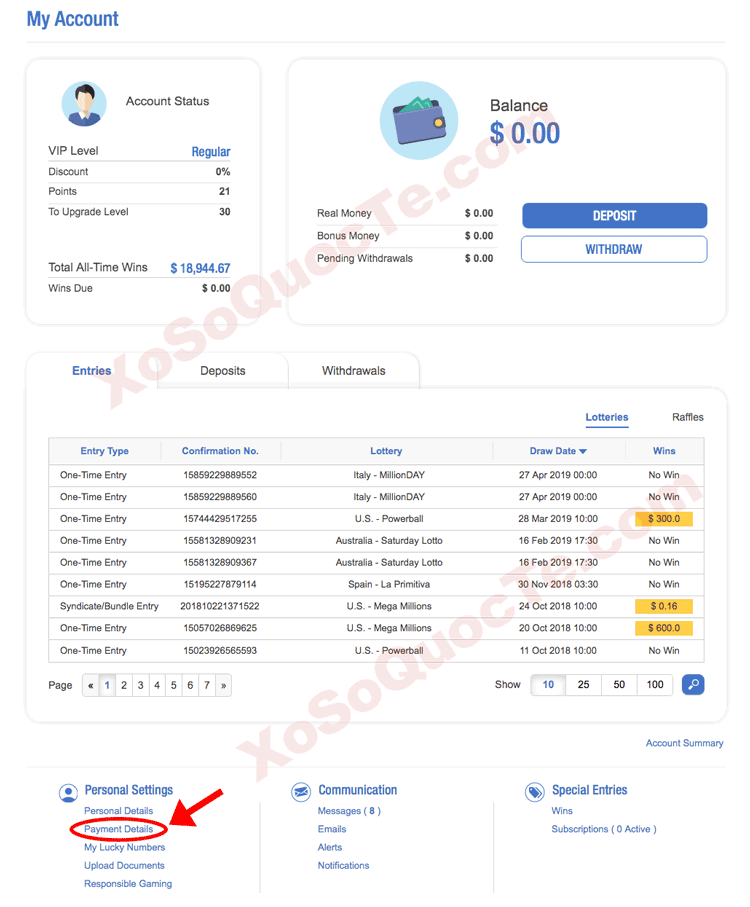Go to the last page arrow

(x=223, y=686)
